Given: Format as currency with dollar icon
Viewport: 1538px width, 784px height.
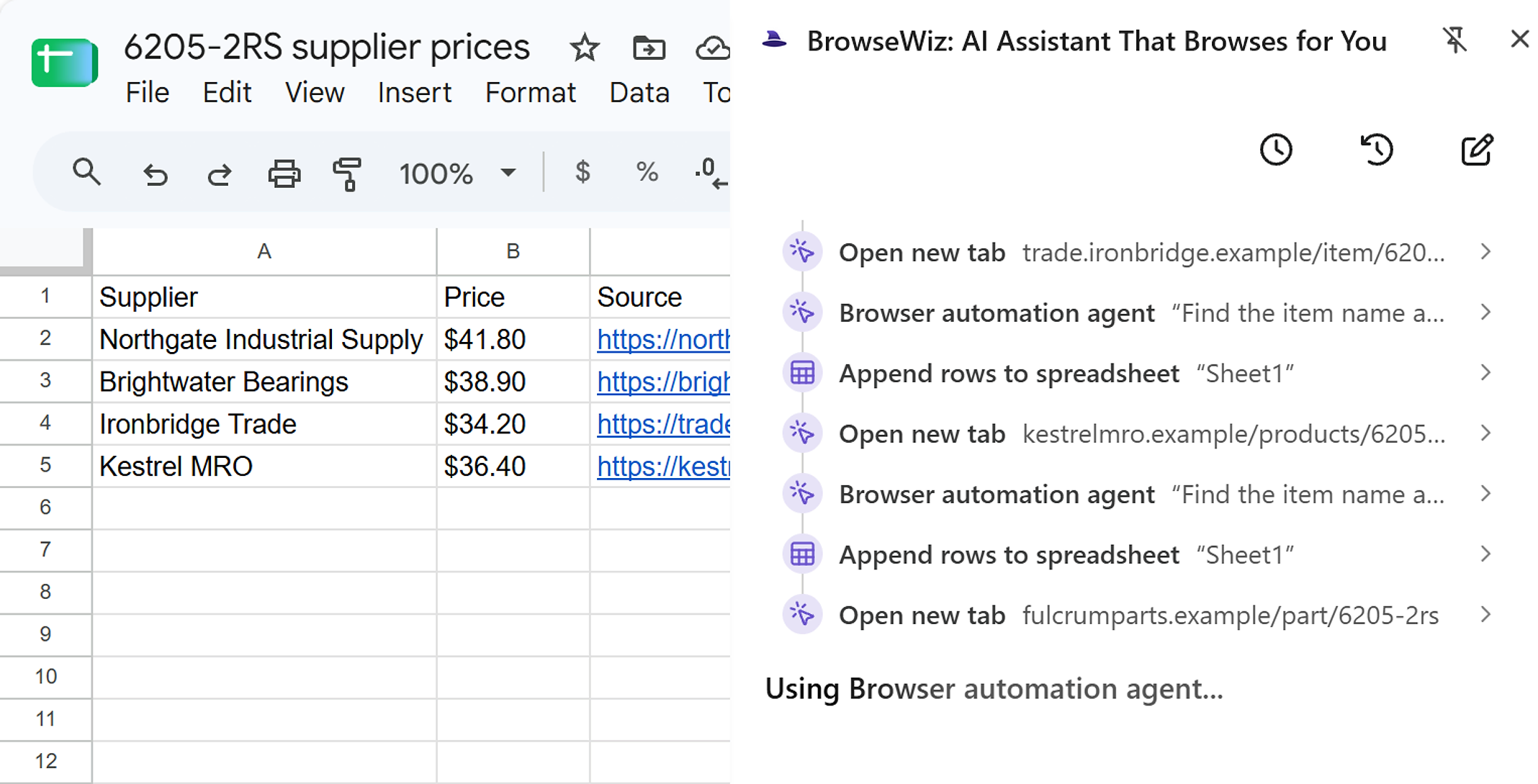Looking at the screenshot, I should pyautogui.click(x=583, y=172).
